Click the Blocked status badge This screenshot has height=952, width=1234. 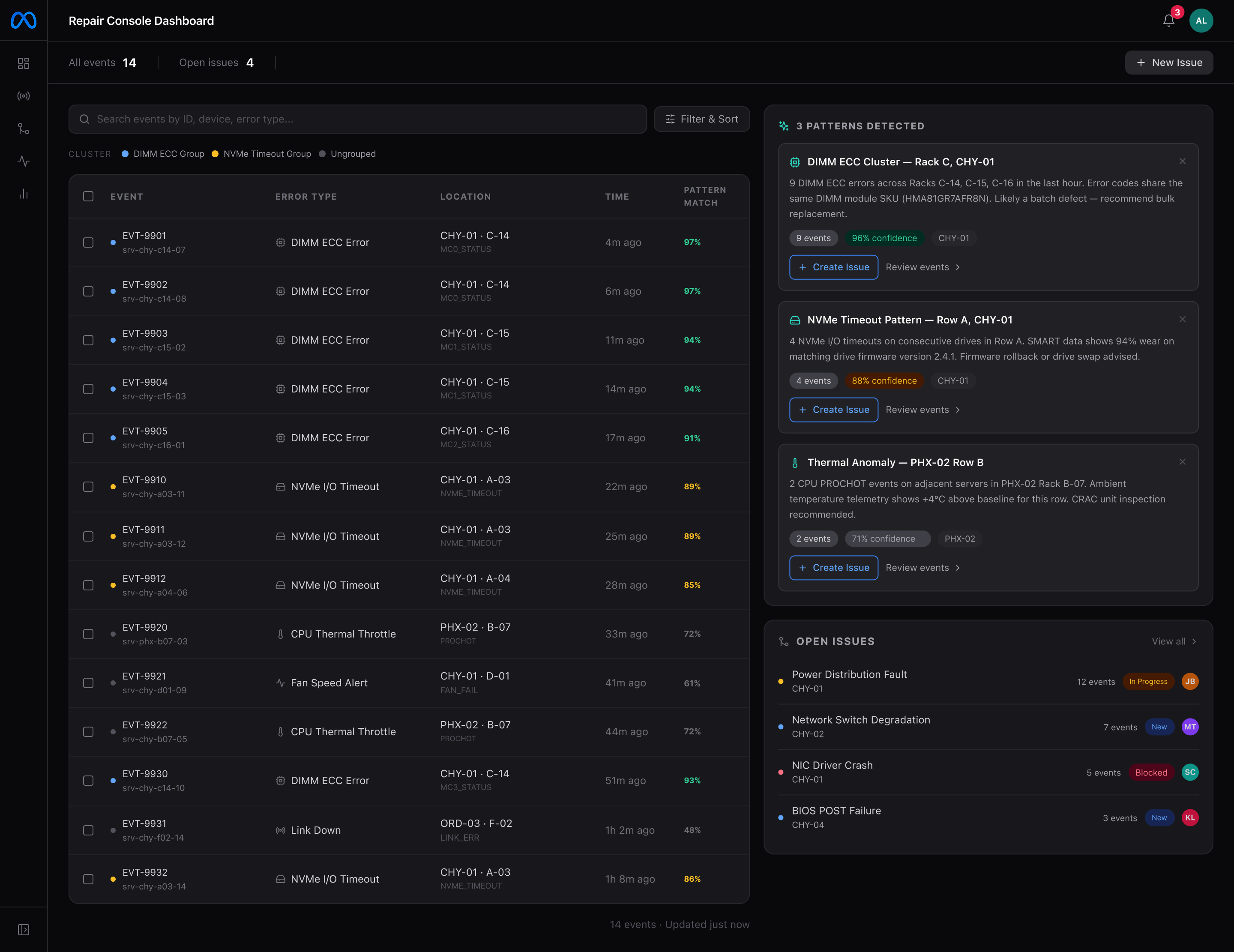tap(1151, 772)
